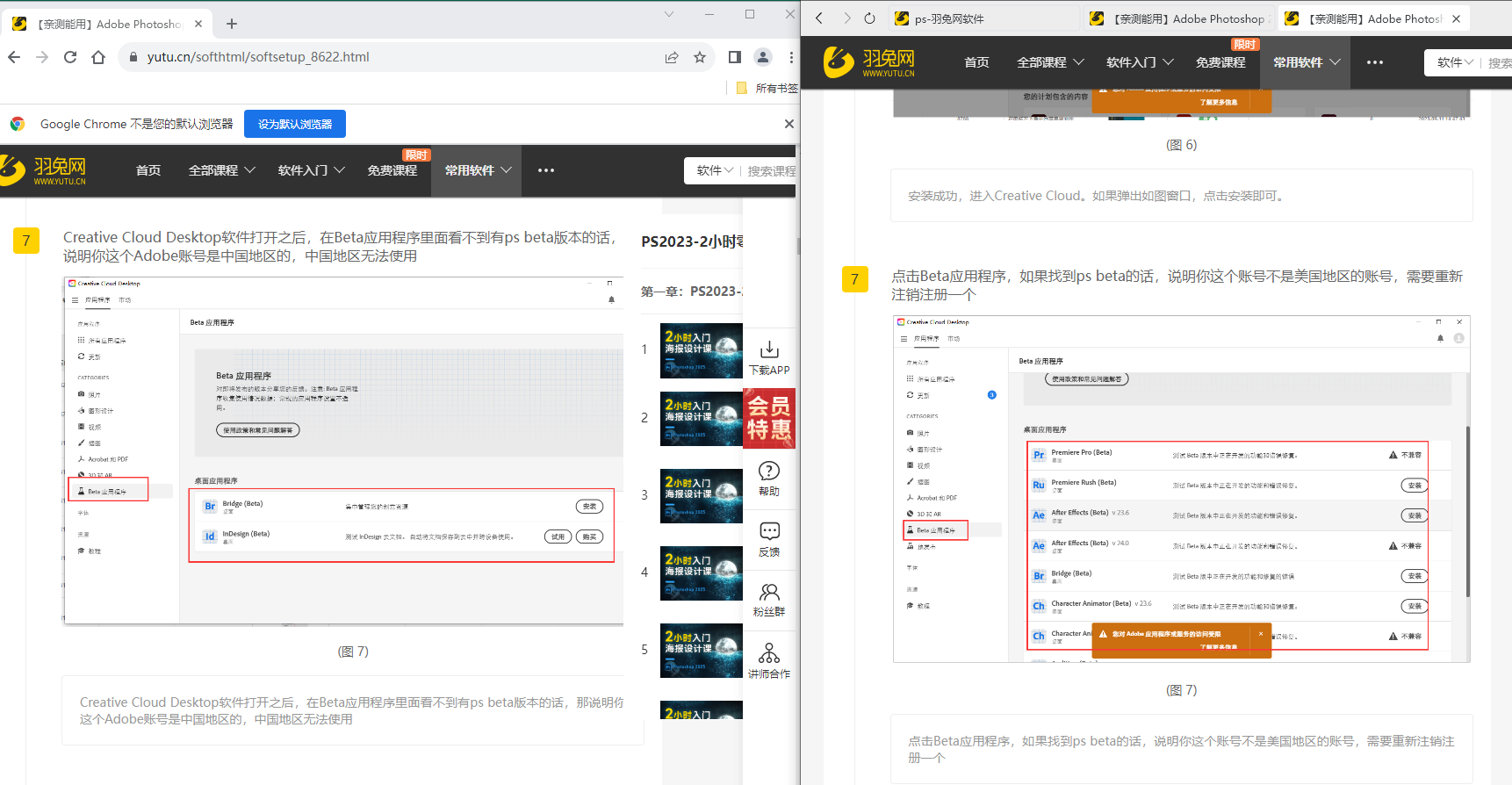Expand 常用软件 menu in left window
1512x785 pixels.
tap(478, 170)
